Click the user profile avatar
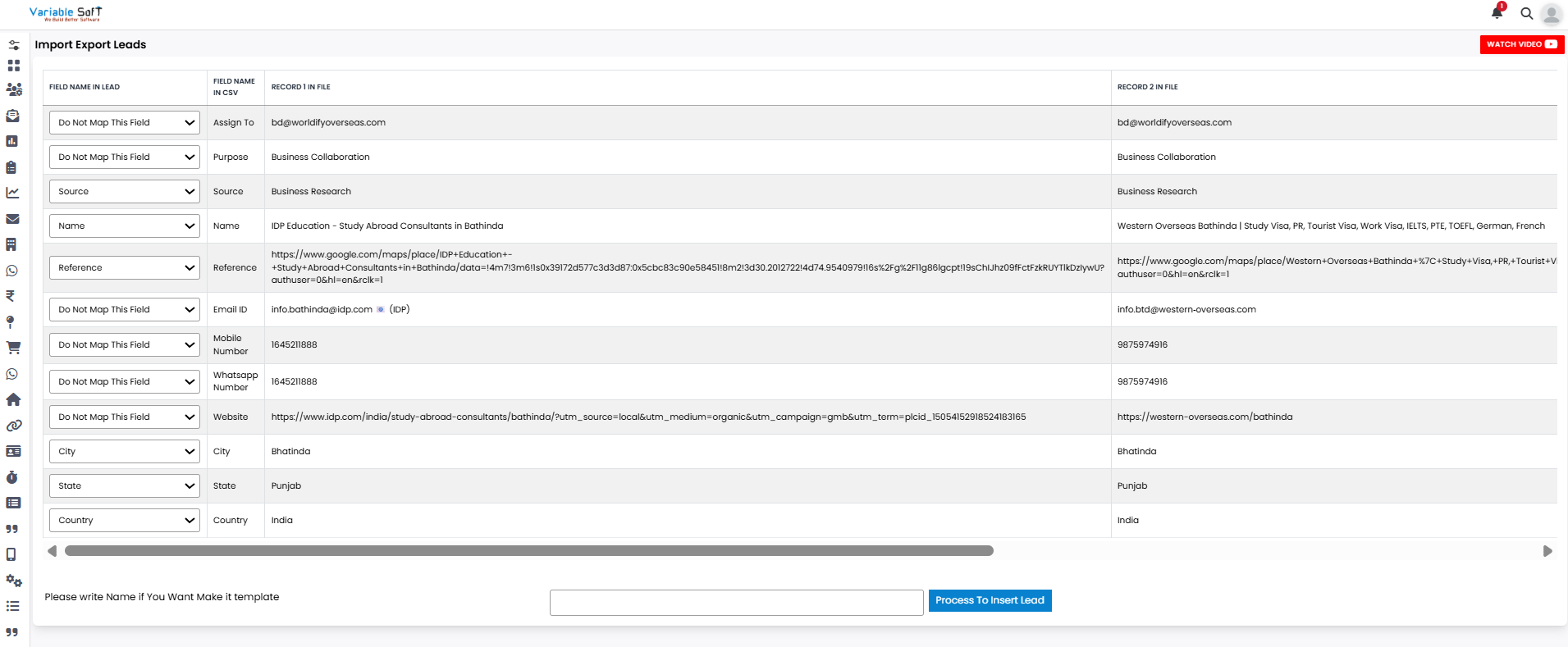Screen dimensions: 1568x647 click(x=1551, y=14)
